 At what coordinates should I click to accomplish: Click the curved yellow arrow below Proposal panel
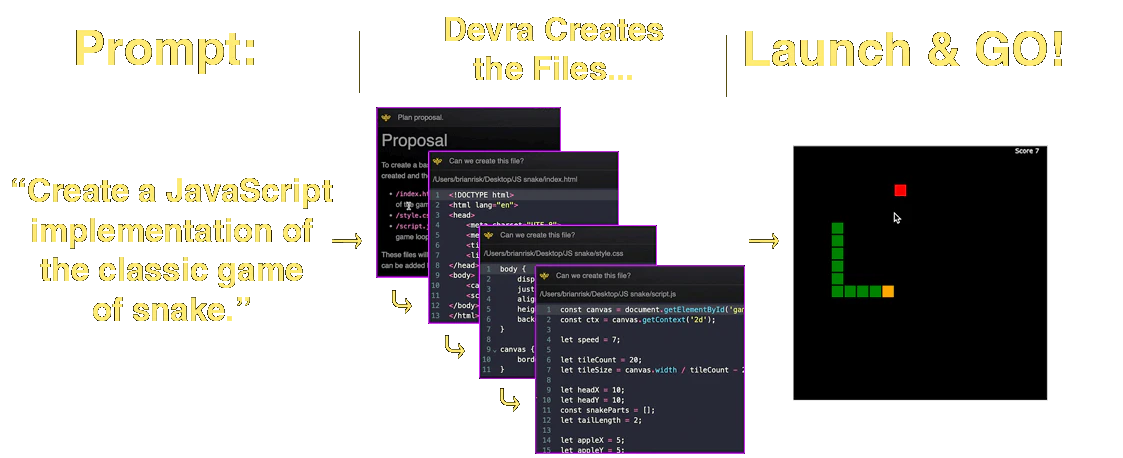click(401, 302)
